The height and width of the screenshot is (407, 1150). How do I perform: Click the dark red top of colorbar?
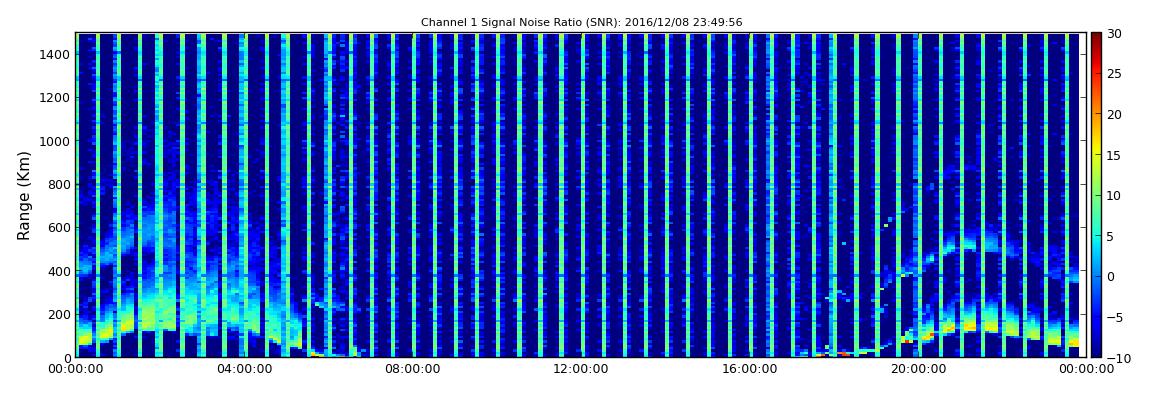point(1096,37)
